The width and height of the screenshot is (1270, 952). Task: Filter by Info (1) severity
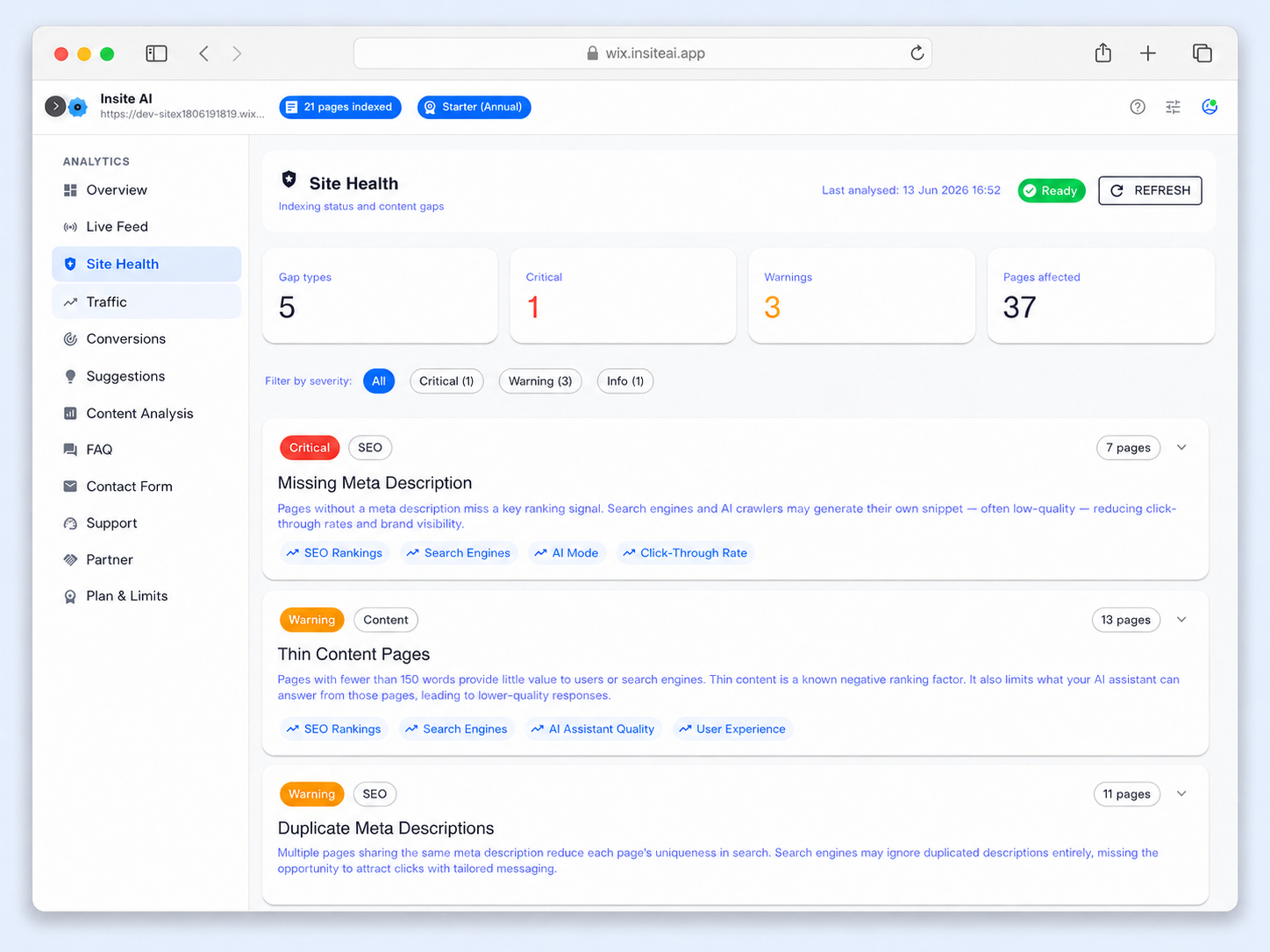[x=625, y=381]
